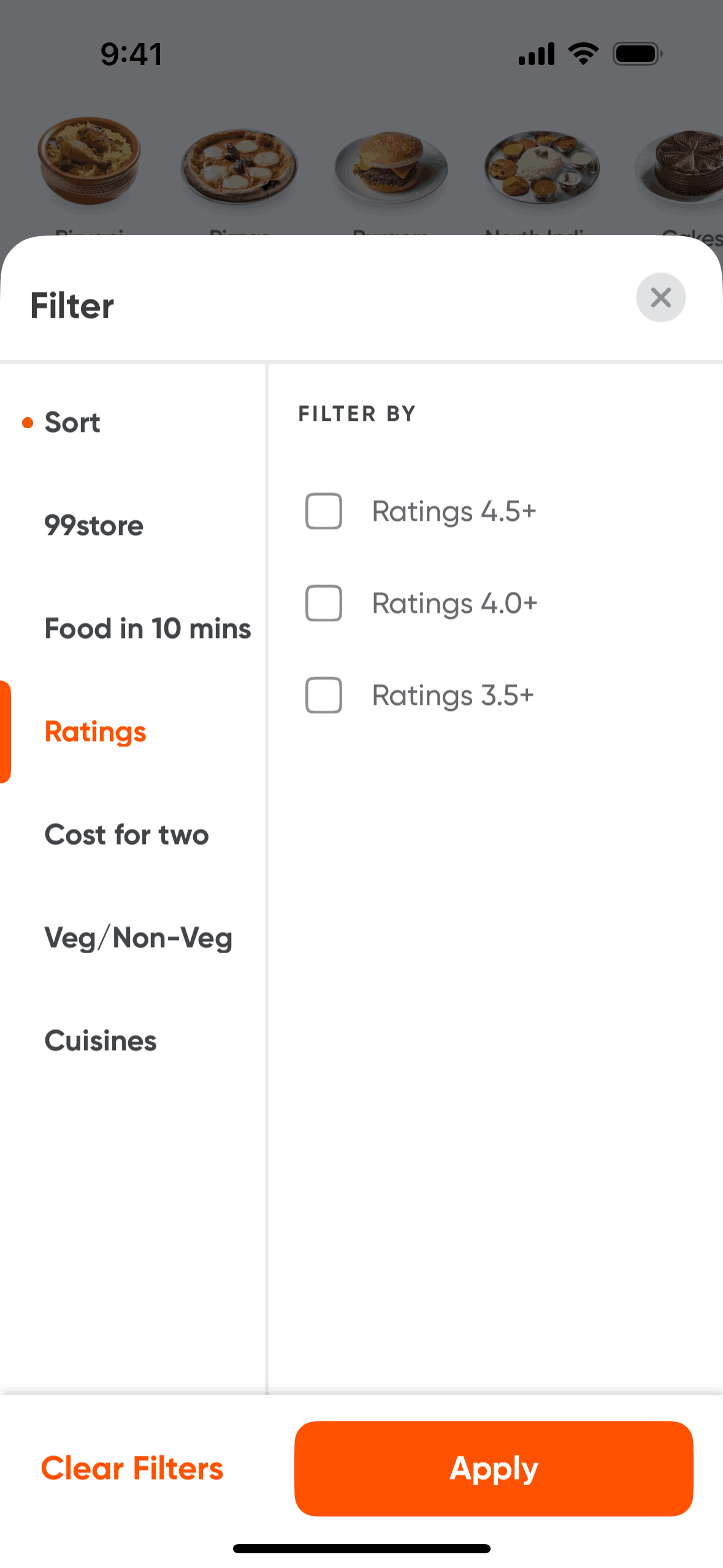Tap the Wi-Fi status icon

[583, 54]
